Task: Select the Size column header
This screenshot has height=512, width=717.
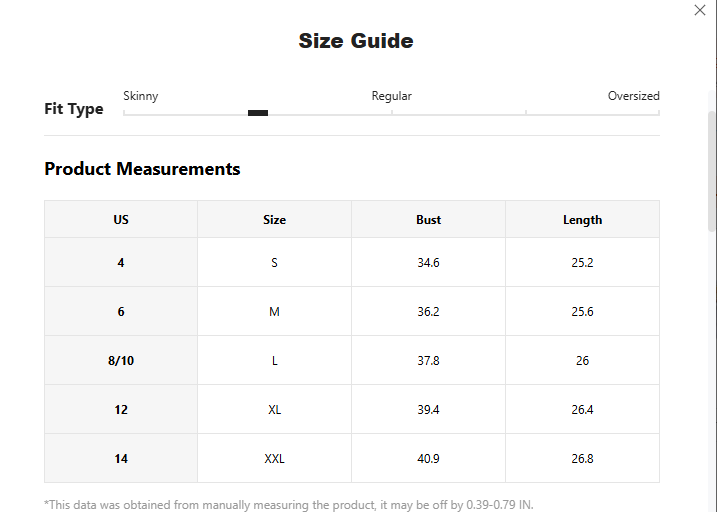Action: (x=274, y=220)
